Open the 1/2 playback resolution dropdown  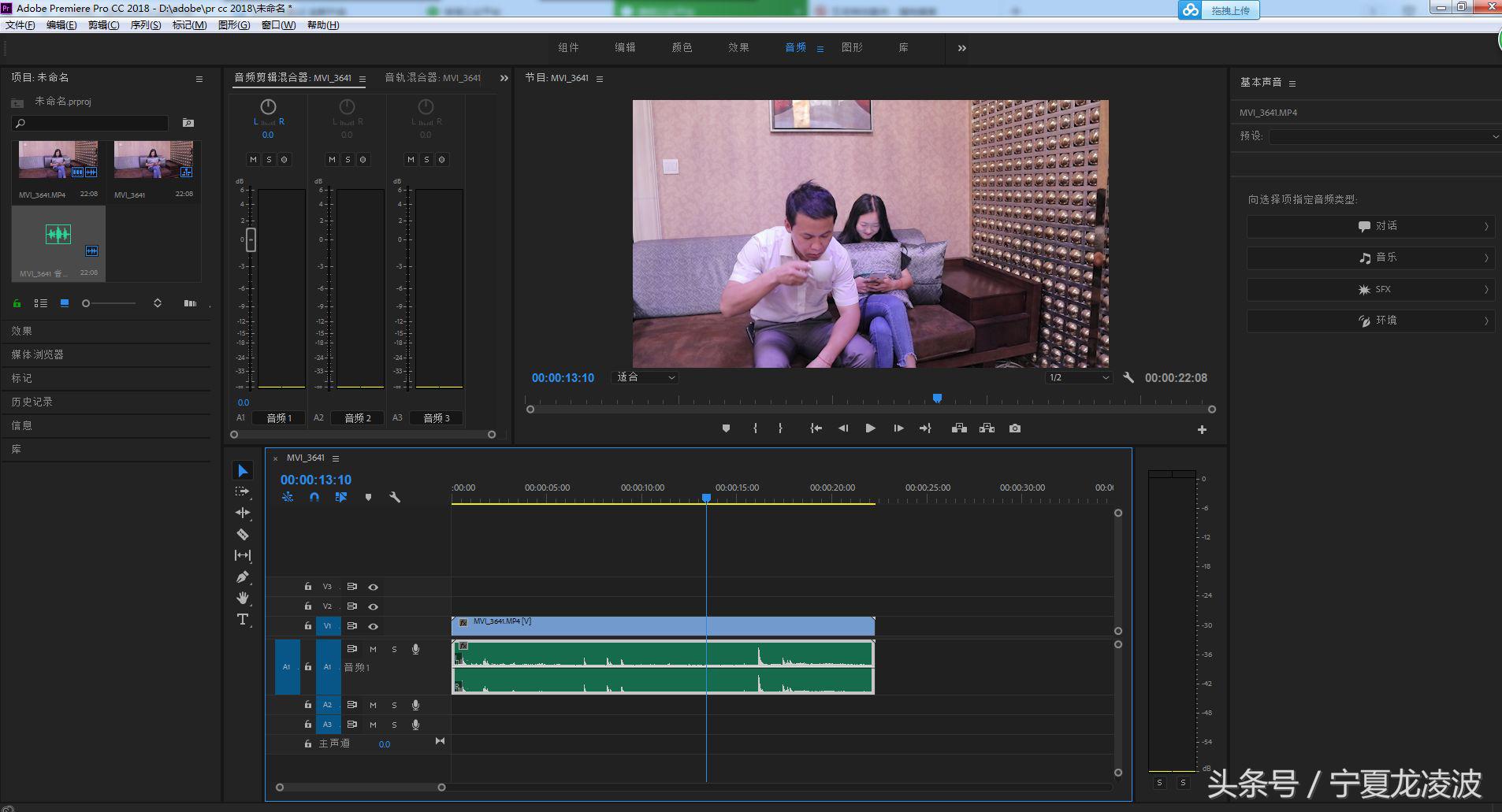coord(1078,377)
